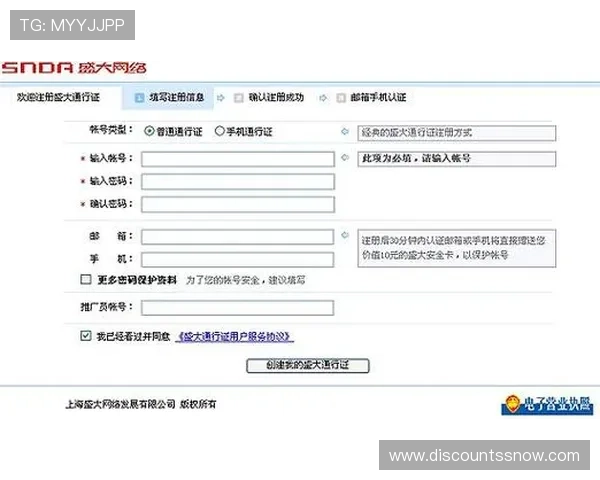
Task: Click the 电子营业执照 badge
Action: pyautogui.click(x=547, y=405)
